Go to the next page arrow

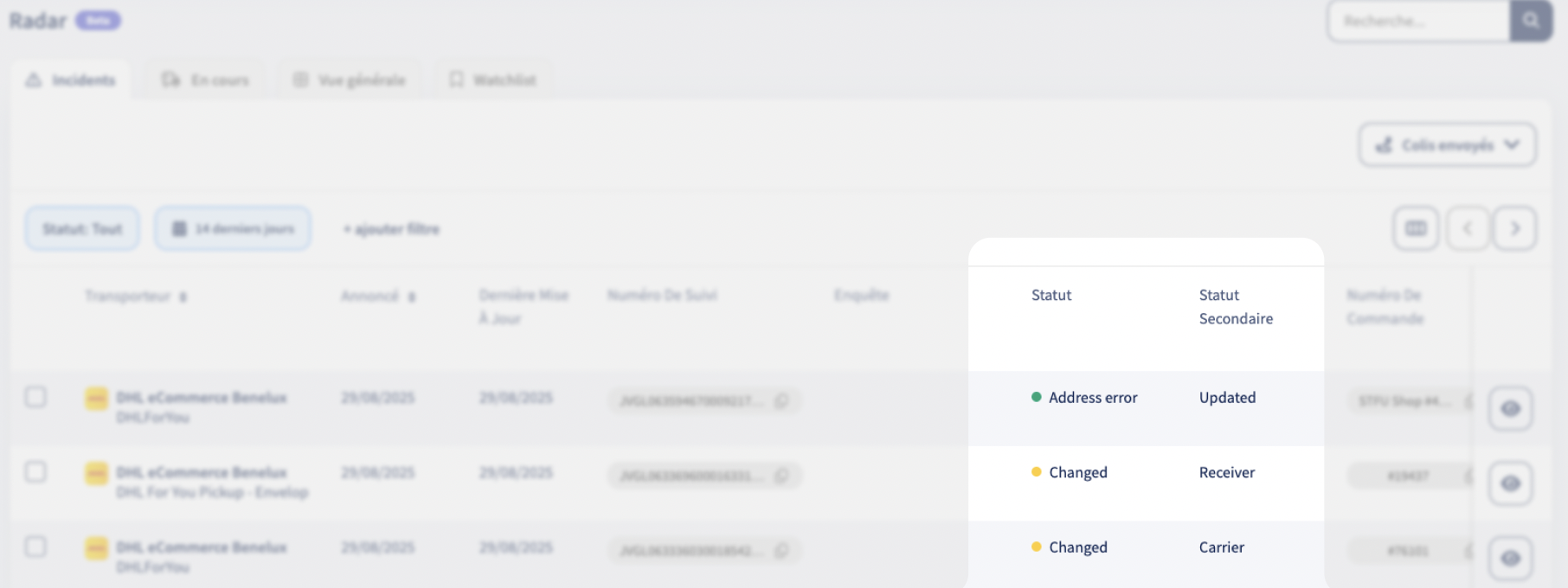[x=1514, y=228]
